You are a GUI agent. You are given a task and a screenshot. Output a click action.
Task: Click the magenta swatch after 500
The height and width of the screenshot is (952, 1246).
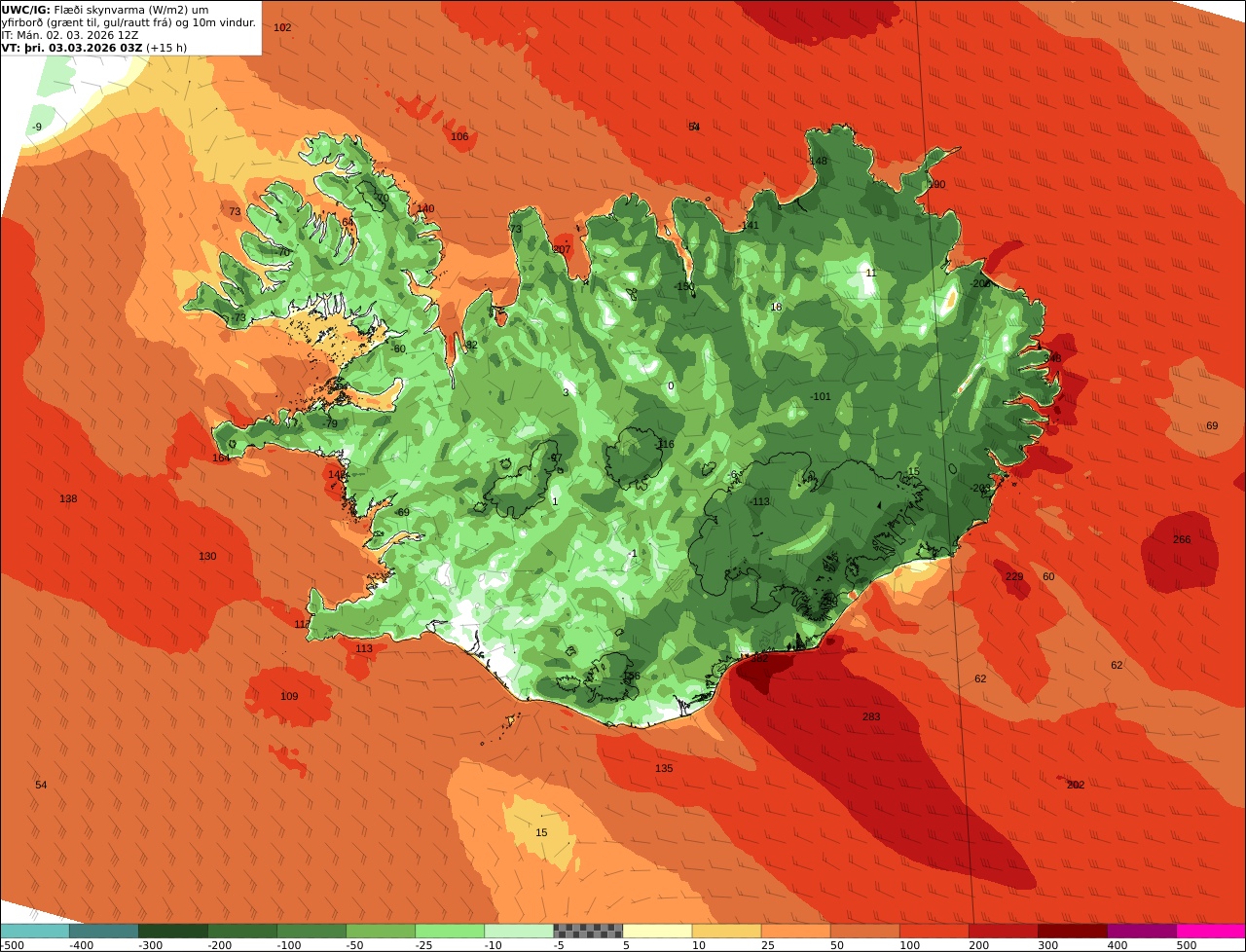click(x=1211, y=931)
